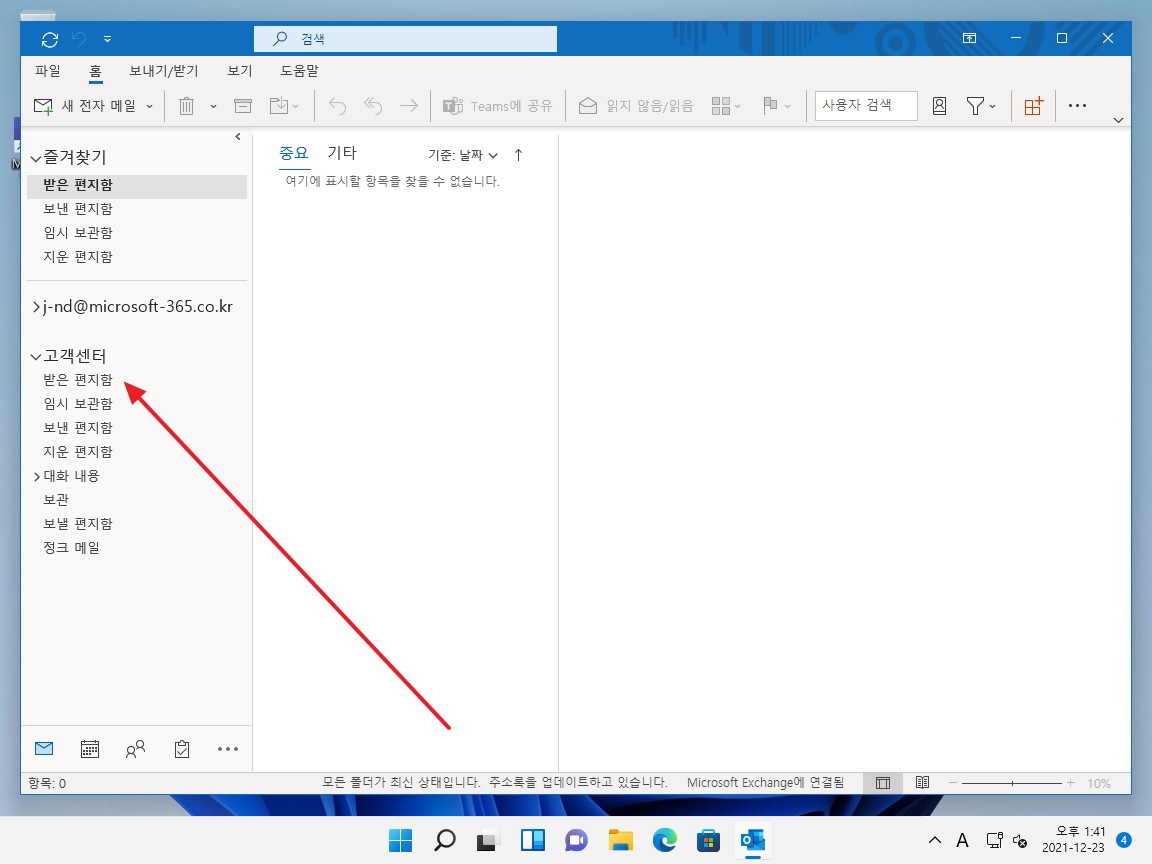Click the Undo icon in the title bar
This screenshot has width=1152, height=864.
(79, 39)
